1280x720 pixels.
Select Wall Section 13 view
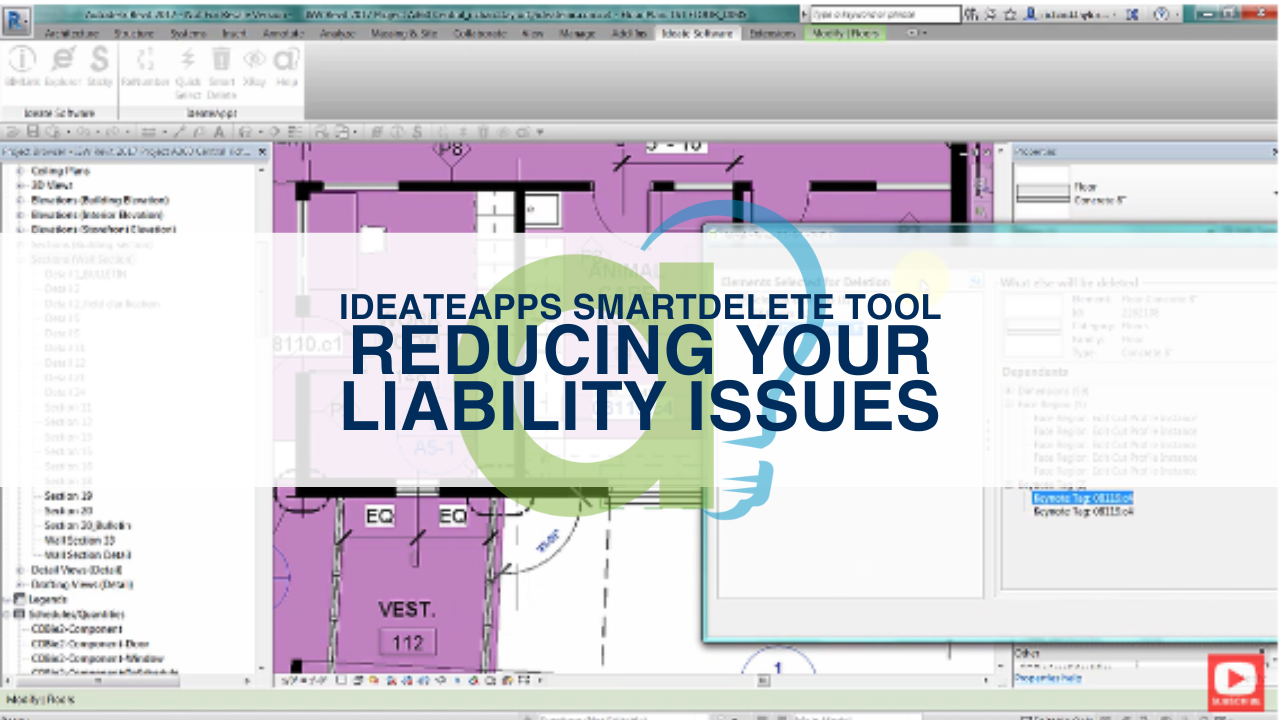pyautogui.click(x=79, y=540)
